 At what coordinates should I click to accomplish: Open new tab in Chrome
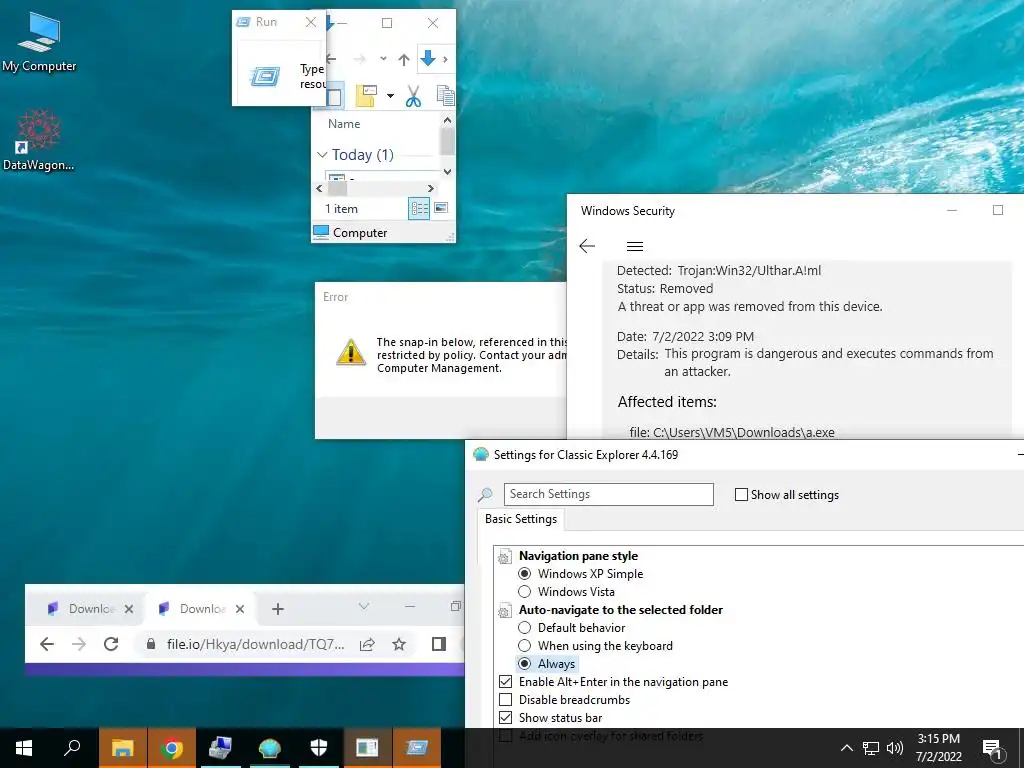point(278,609)
